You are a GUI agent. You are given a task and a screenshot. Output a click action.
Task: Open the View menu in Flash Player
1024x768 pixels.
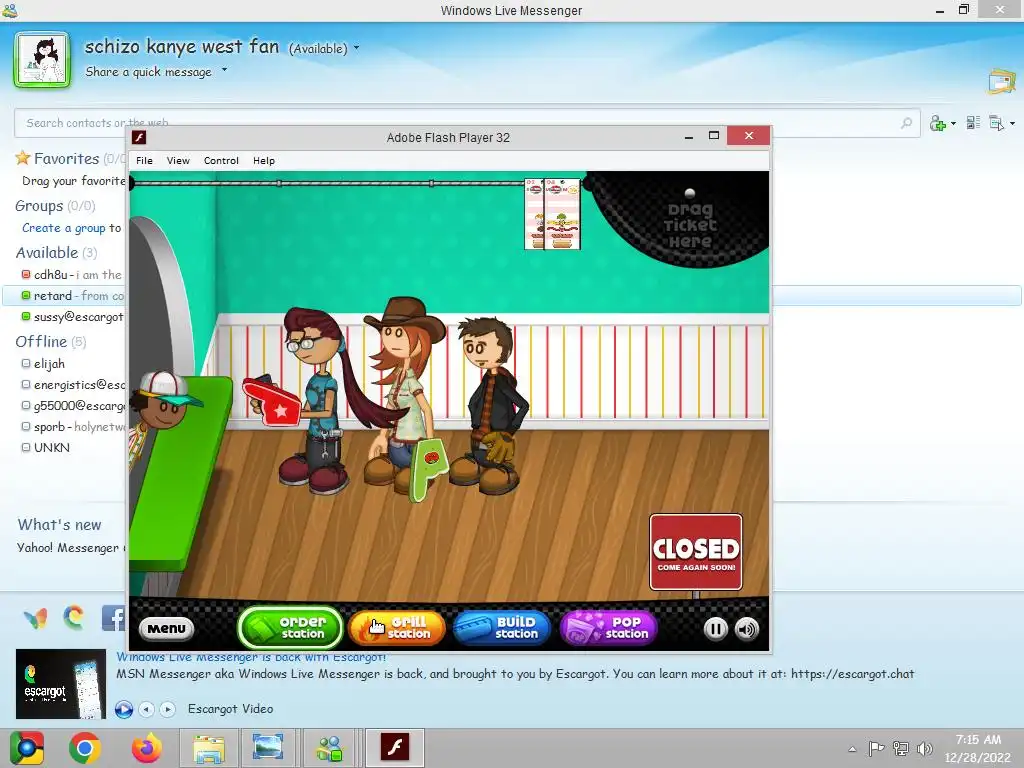(178, 161)
